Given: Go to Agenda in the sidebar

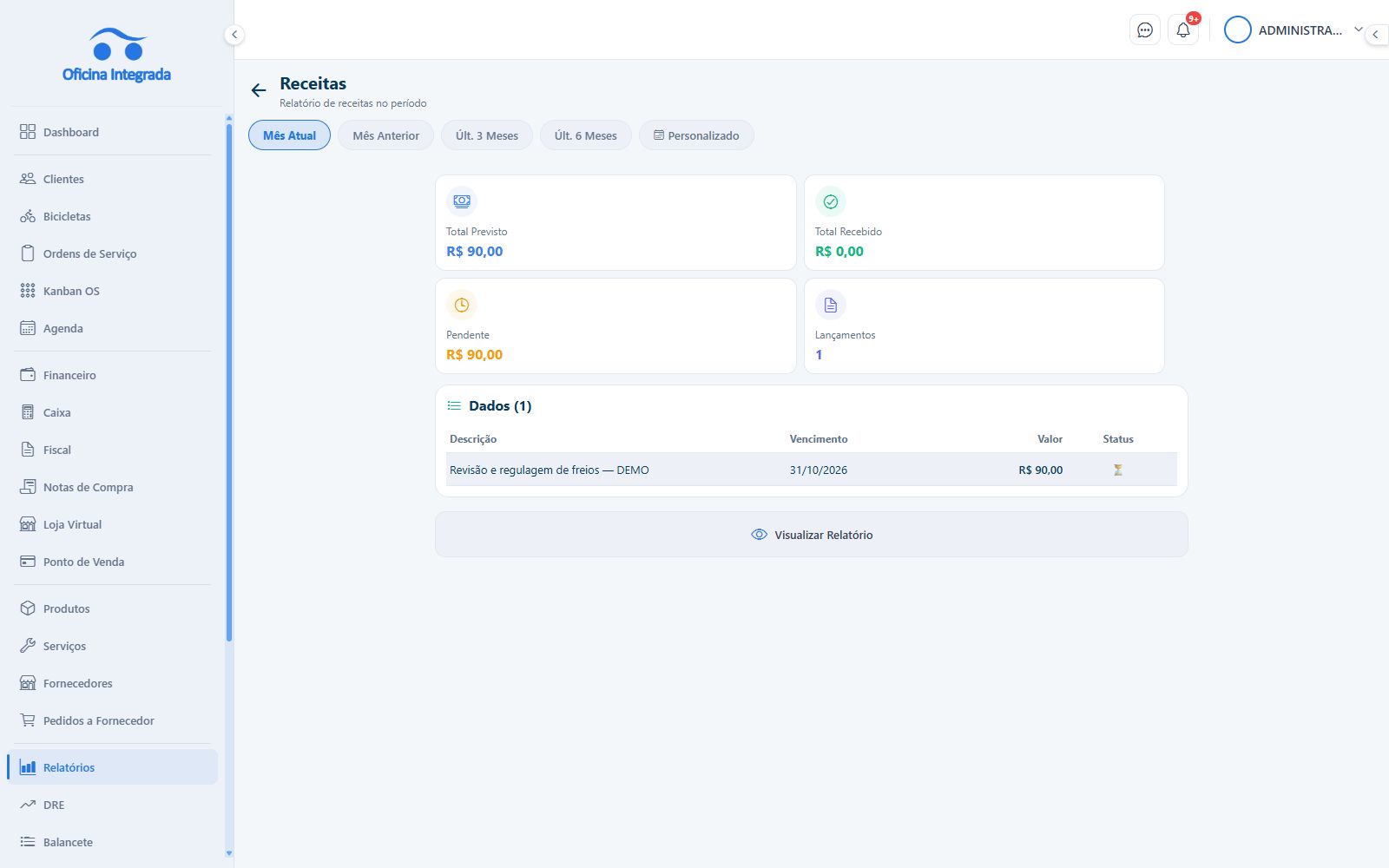Looking at the screenshot, I should tap(112, 328).
